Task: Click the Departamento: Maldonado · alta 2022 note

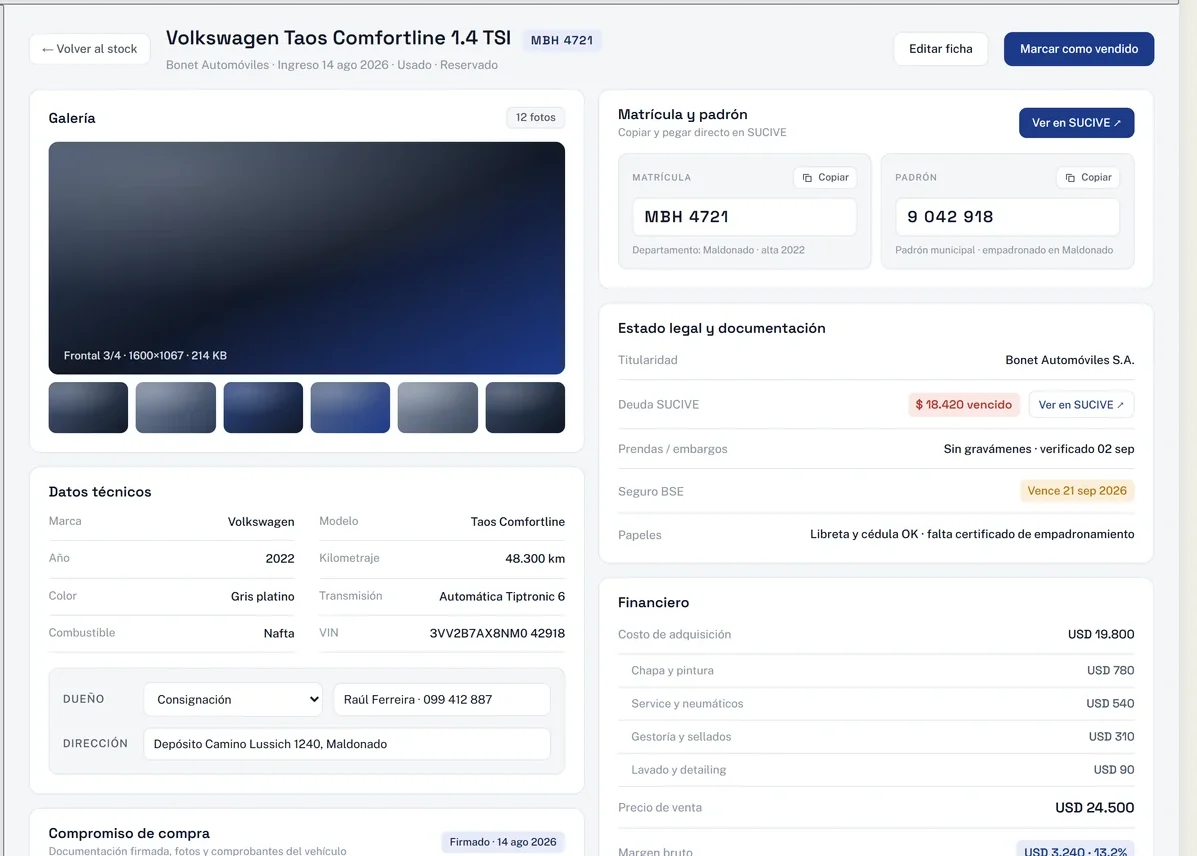Action: tap(718, 250)
